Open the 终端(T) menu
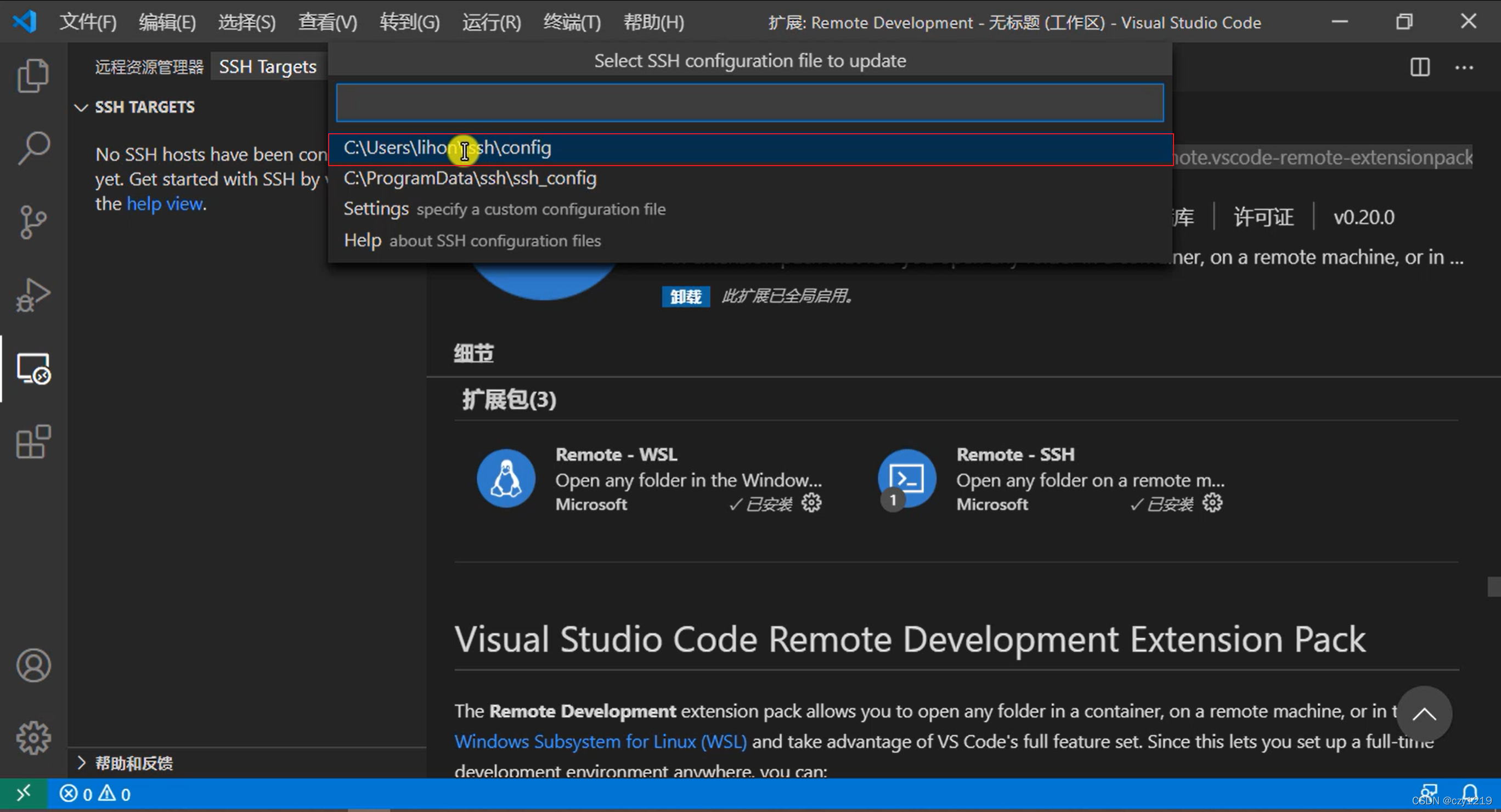Screen dimensions: 1501x812 coord(572,22)
